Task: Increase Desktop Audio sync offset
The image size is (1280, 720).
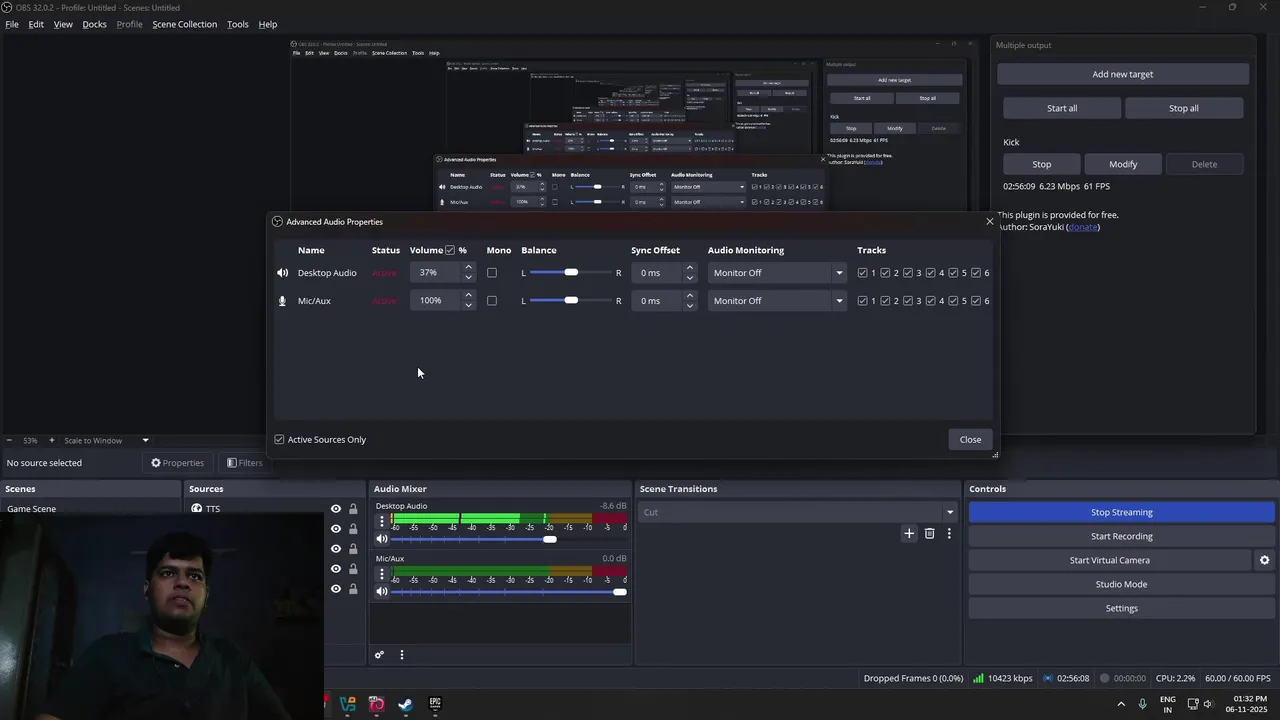Action: pos(689,268)
